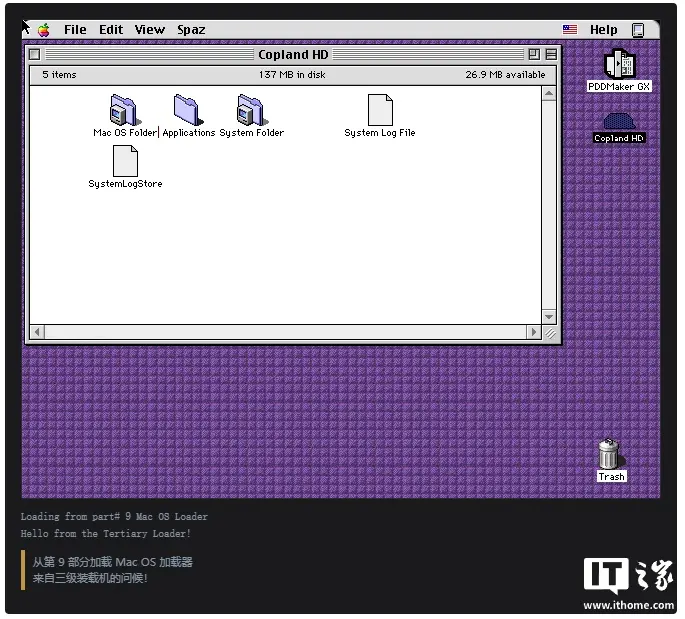
Task: Open the File menu
Action: tap(75, 30)
